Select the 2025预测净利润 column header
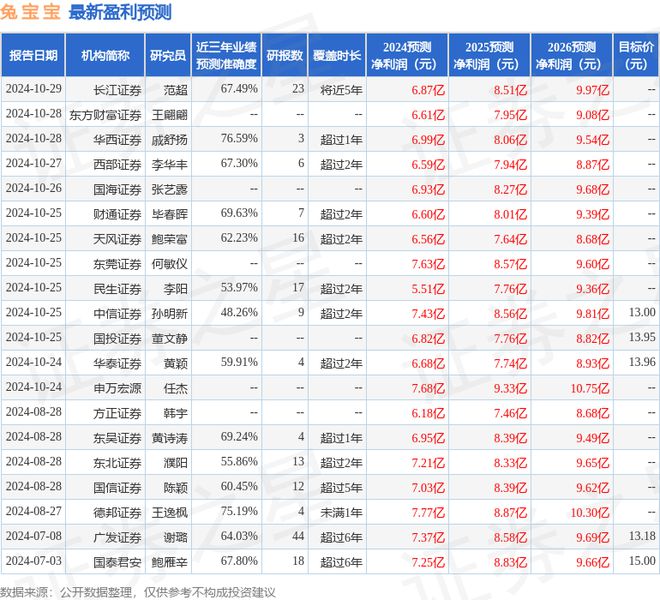 [x=489, y=55]
